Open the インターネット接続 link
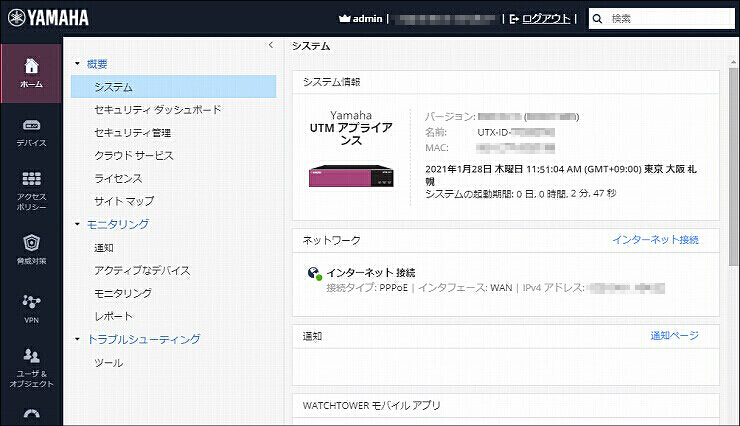Image resolution: width=740 pixels, height=426 pixels. pyautogui.click(x=656, y=240)
